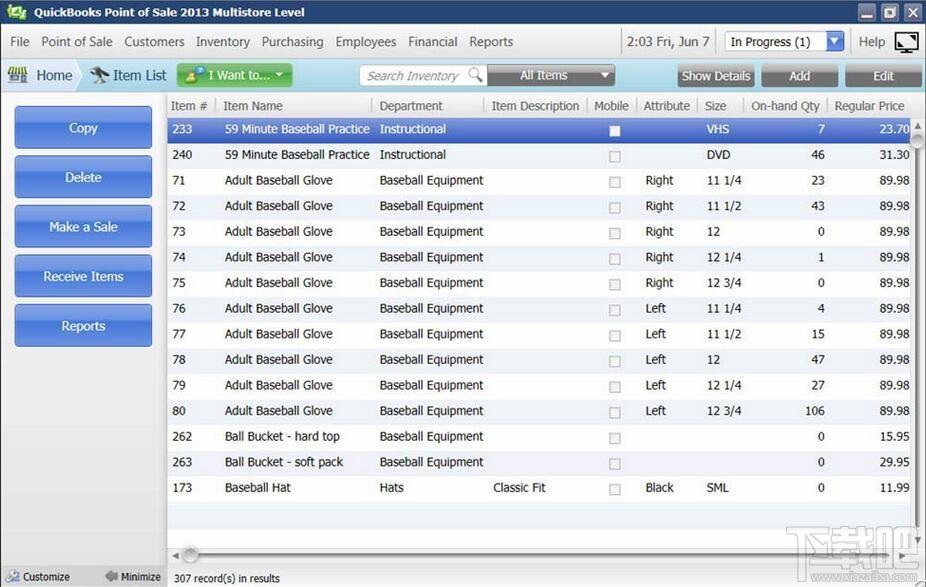The image size is (926, 587).
Task: Click the horizontal scrollbar left arrow
Action: 175,555
